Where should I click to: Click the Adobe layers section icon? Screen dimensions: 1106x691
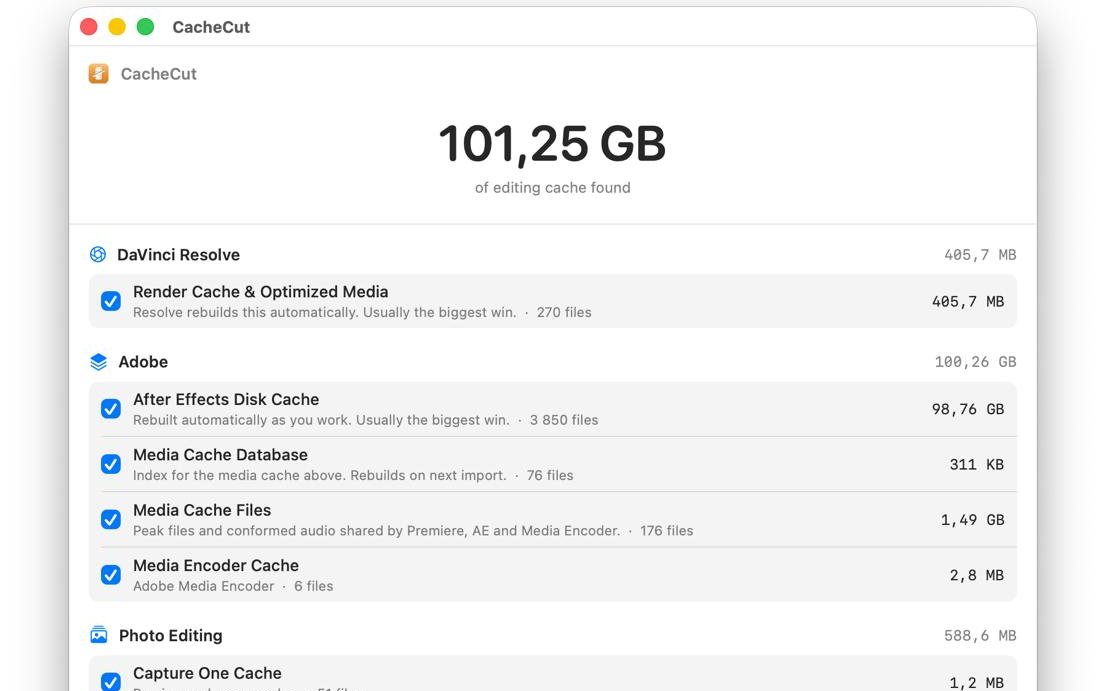(x=99, y=362)
